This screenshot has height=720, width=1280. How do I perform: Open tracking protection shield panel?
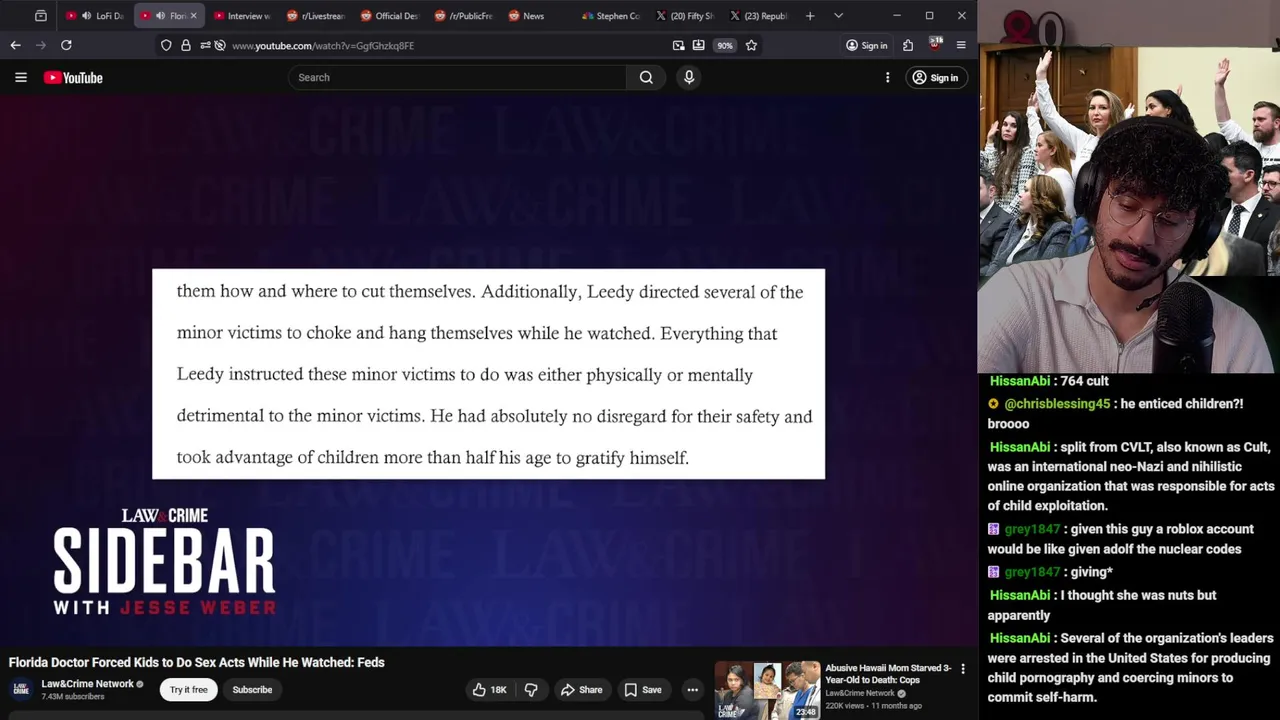click(x=166, y=45)
